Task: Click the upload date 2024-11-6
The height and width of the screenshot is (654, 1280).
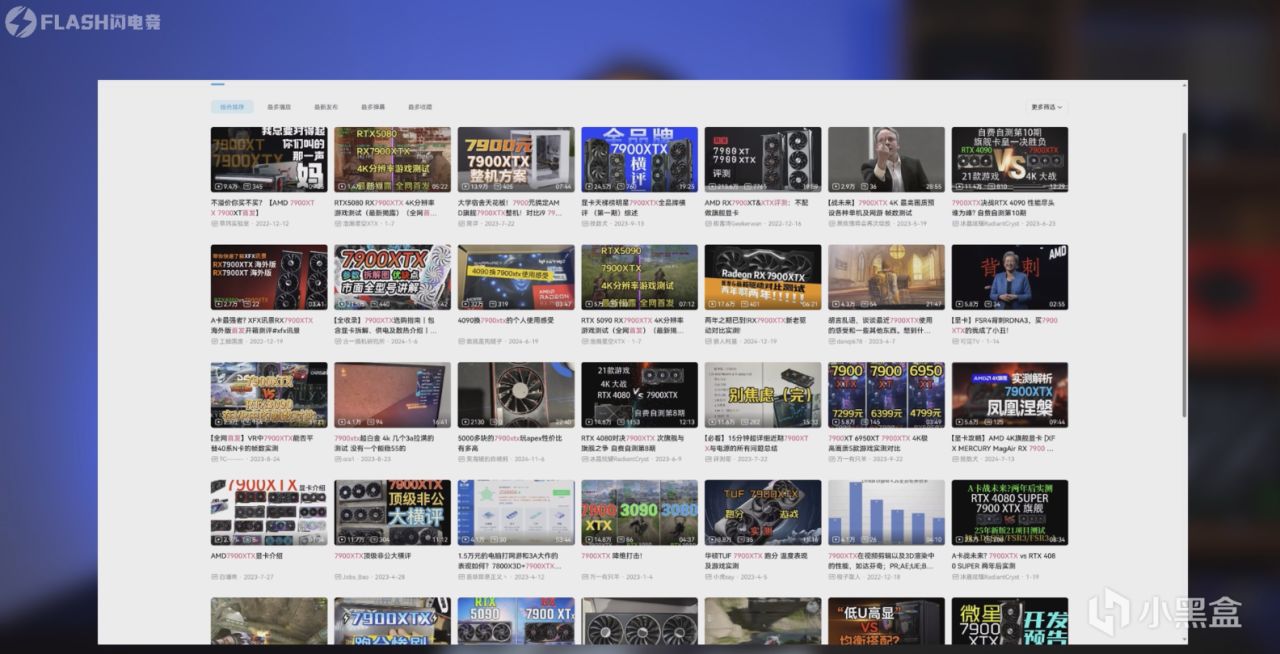Action: tap(529, 459)
